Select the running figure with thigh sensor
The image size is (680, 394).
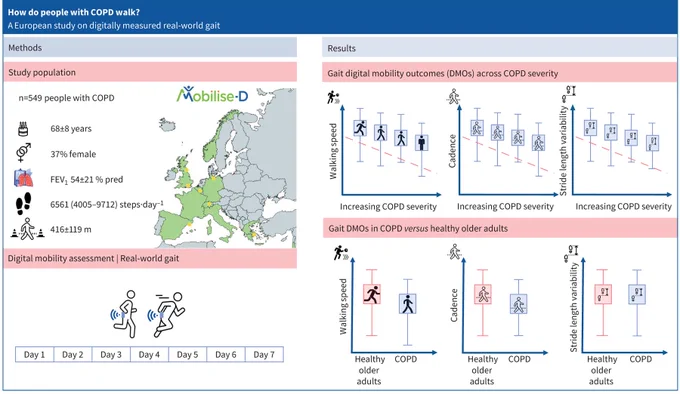[166, 314]
